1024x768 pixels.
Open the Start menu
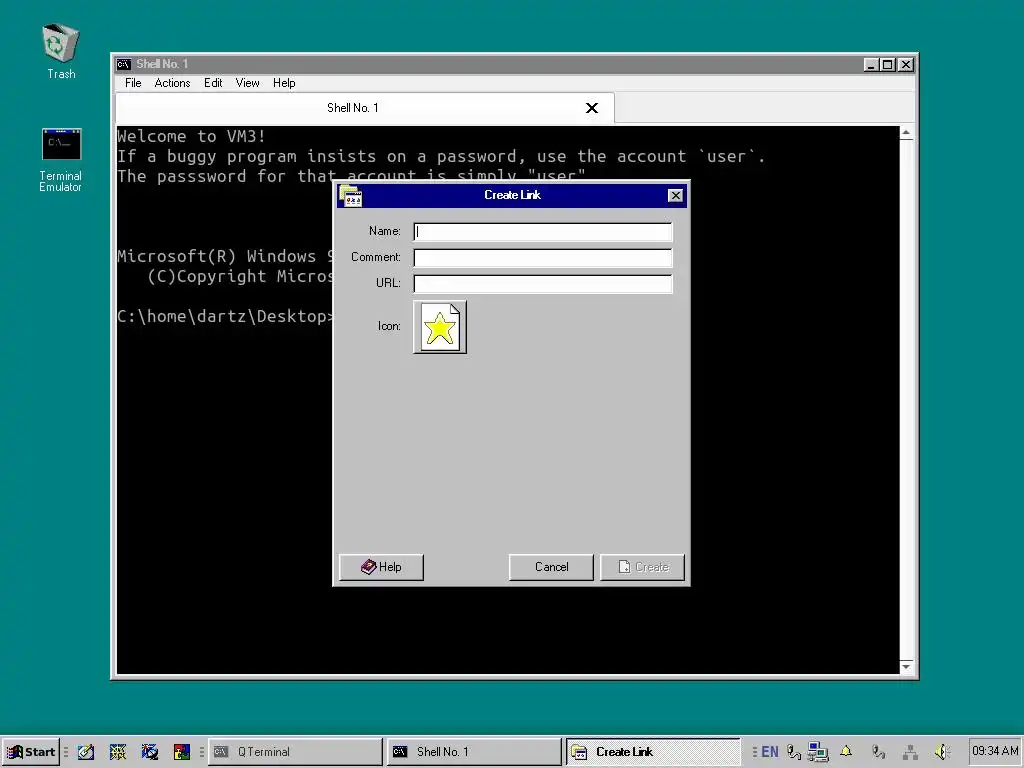pyautogui.click(x=31, y=752)
